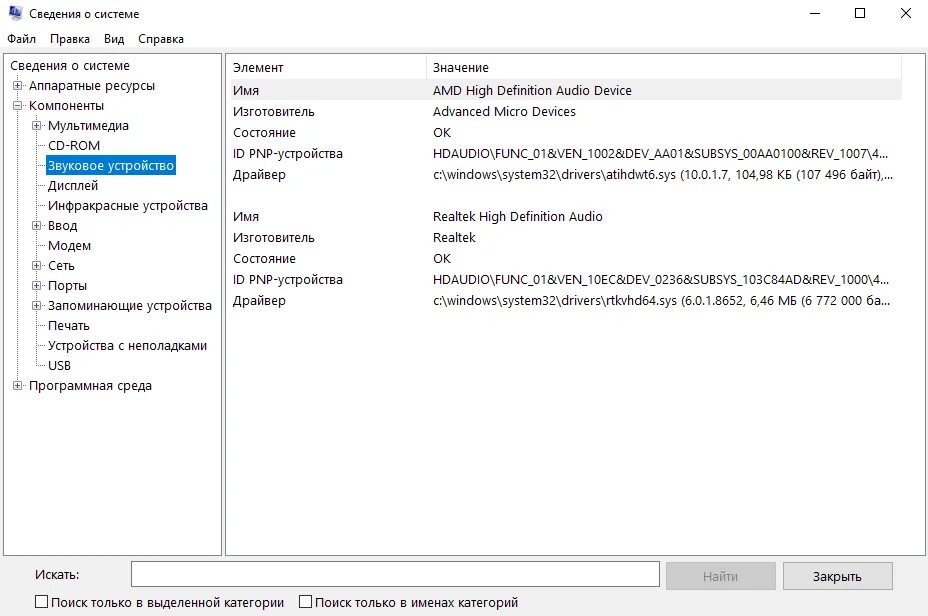Image resolution: width=928 pixels, height=616 pixels.
Task: Select Программная среда tree item
Action: pyautogui.click(x=90, y=386)
